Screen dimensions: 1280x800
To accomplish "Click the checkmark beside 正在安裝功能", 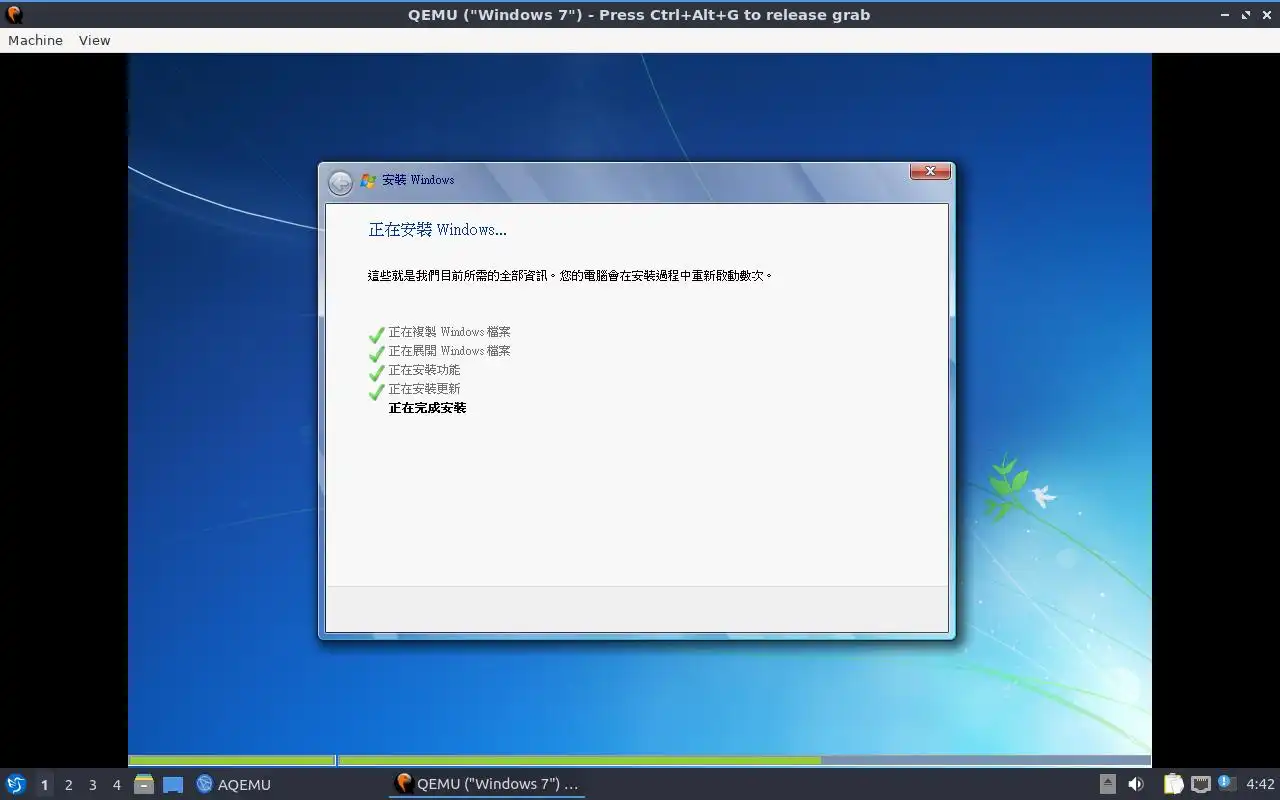I will tap(376, 373).
